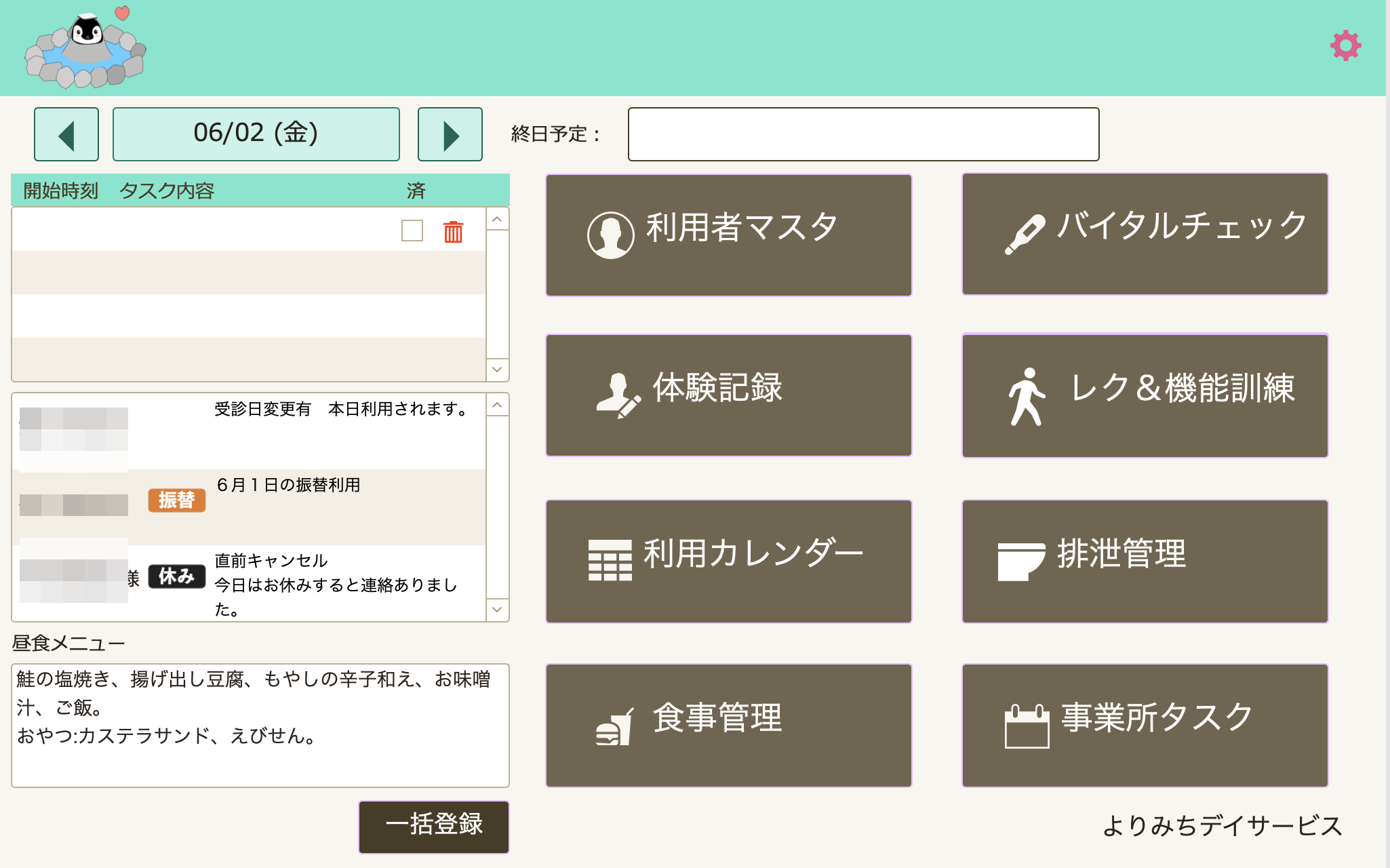Go to next day with right arrow

click(x=450, y=134)
